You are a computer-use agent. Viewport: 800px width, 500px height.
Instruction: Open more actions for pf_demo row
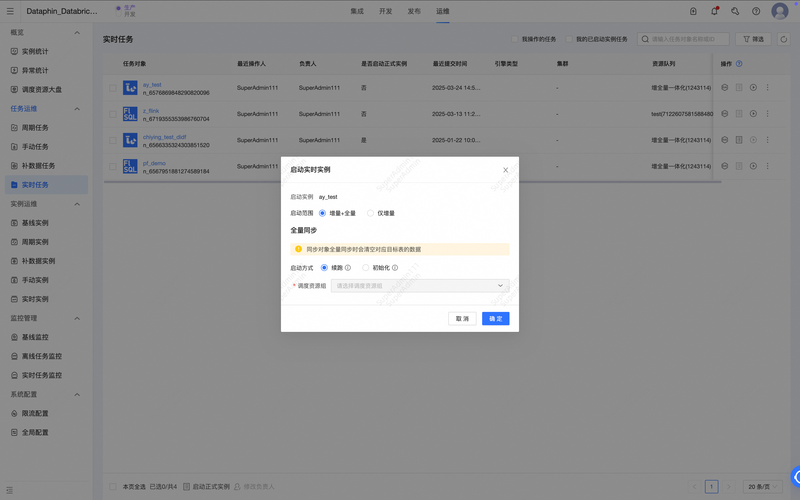click(767, 166)
